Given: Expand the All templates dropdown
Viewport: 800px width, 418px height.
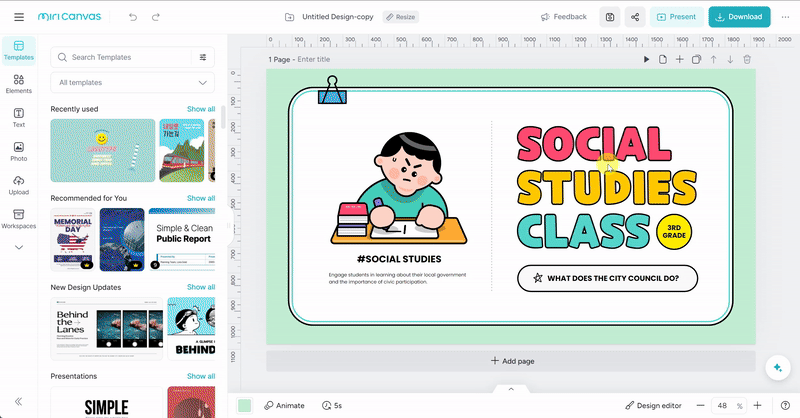Looking at the screenshot, I should (x=133, y=83).
